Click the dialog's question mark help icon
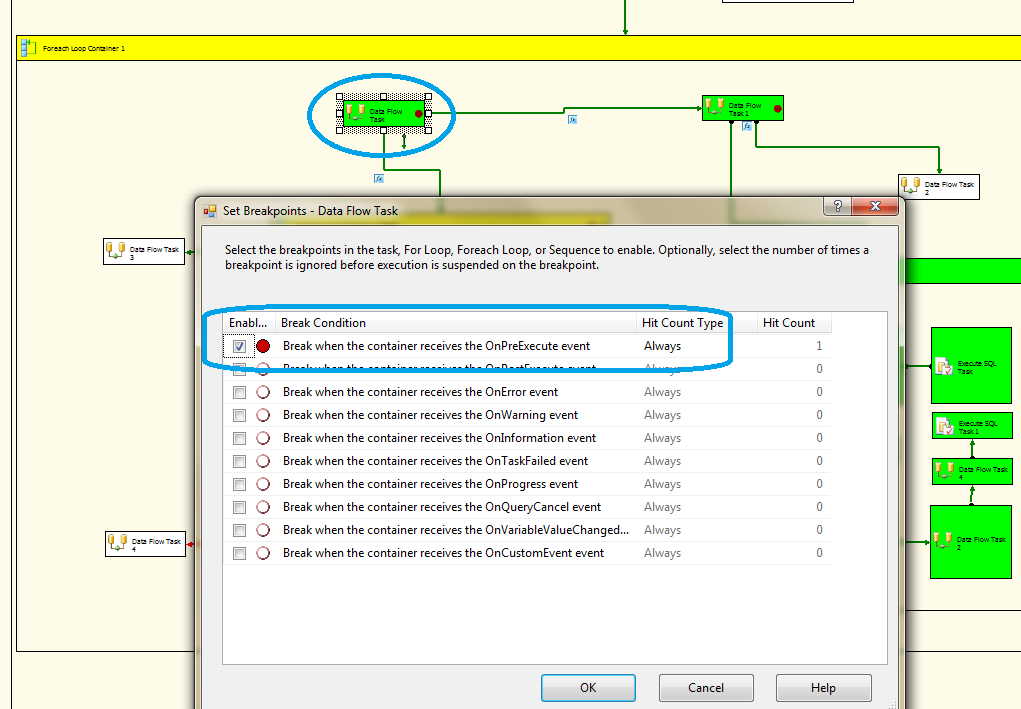The height and width of the screenshot is (709, 1021). pos(837,206)
